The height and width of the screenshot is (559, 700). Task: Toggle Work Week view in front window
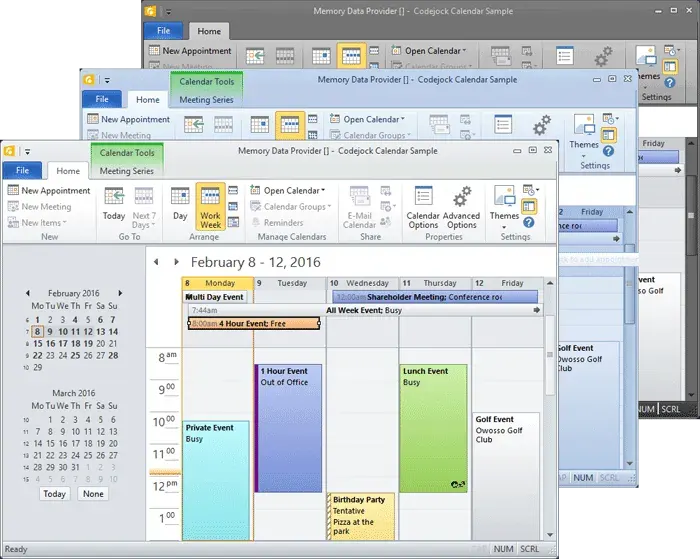[210, 207]
